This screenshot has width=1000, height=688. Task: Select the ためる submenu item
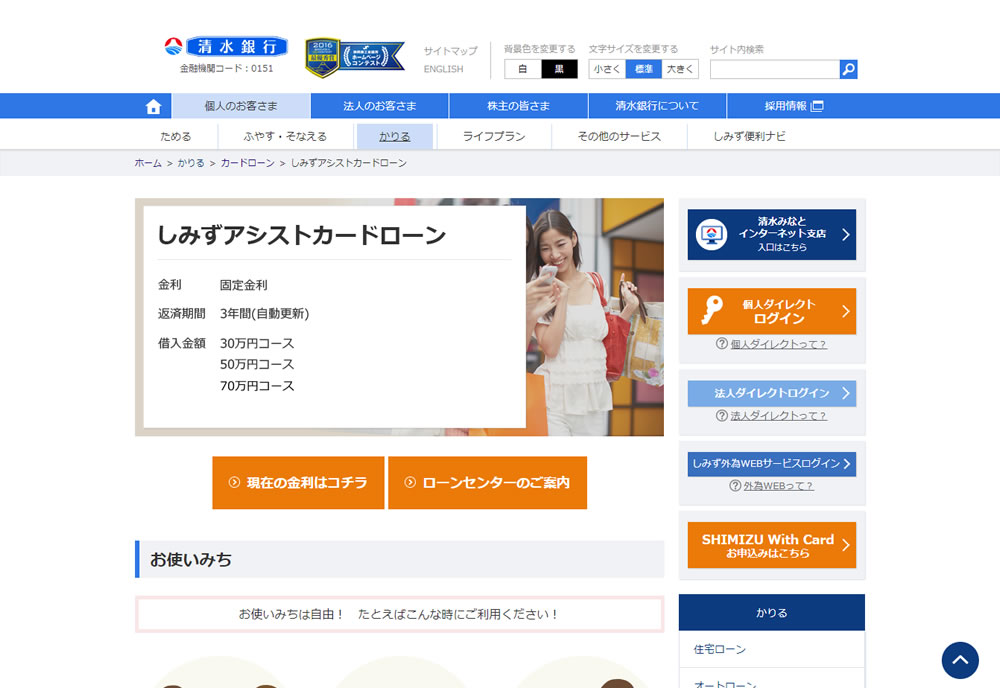(176, 136)
